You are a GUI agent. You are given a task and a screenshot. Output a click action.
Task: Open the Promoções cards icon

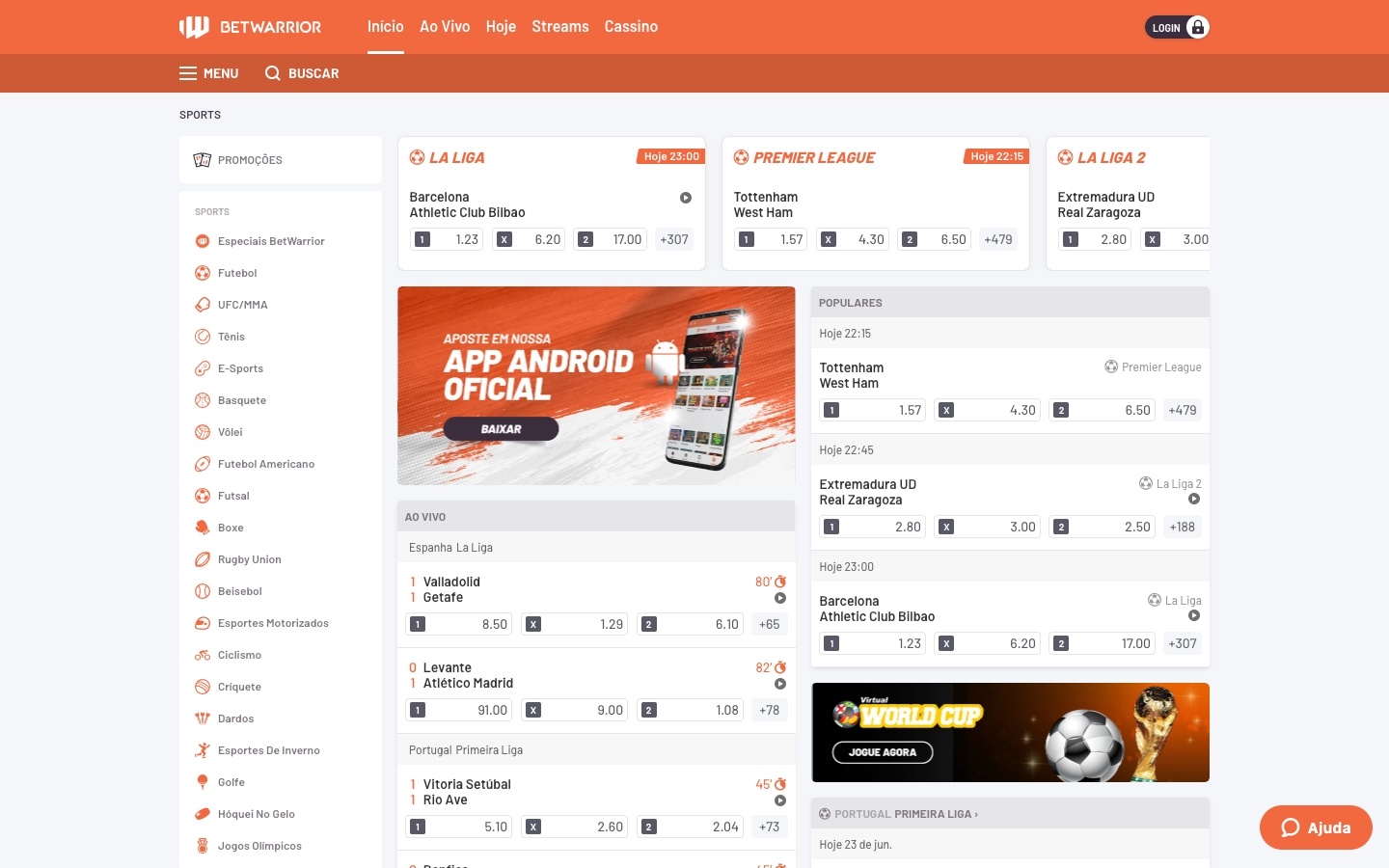(x=203, y=160)
